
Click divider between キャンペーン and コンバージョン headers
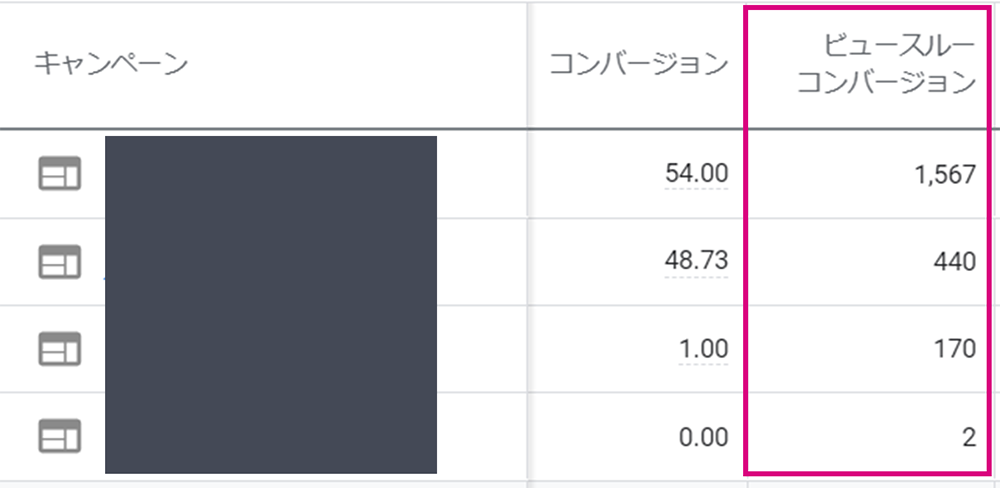pos(527,64)
